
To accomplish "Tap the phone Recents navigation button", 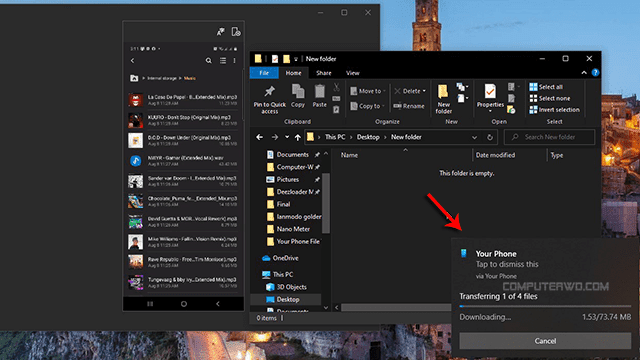I will coord(150,304).
